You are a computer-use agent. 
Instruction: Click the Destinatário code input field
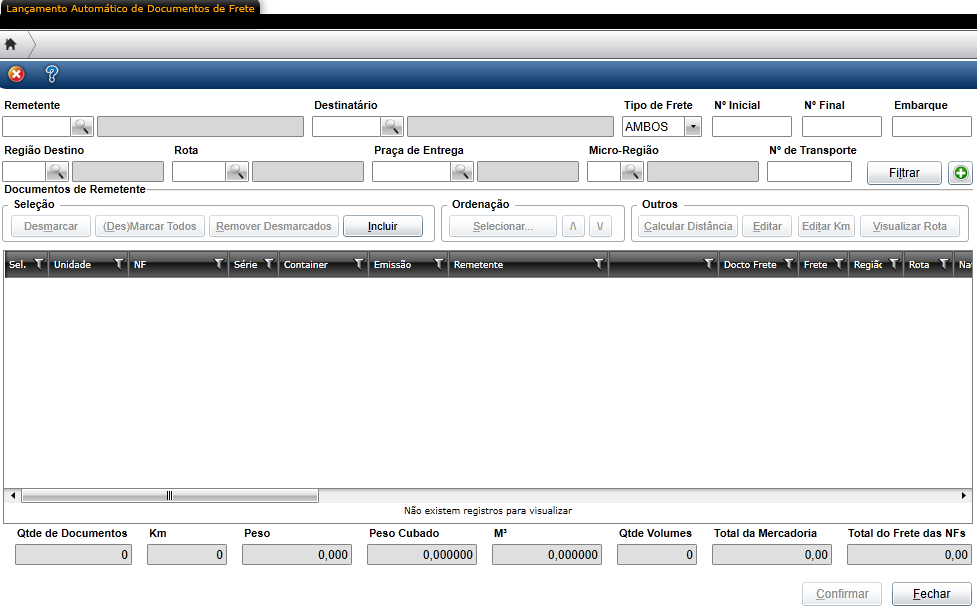point(346,126)
